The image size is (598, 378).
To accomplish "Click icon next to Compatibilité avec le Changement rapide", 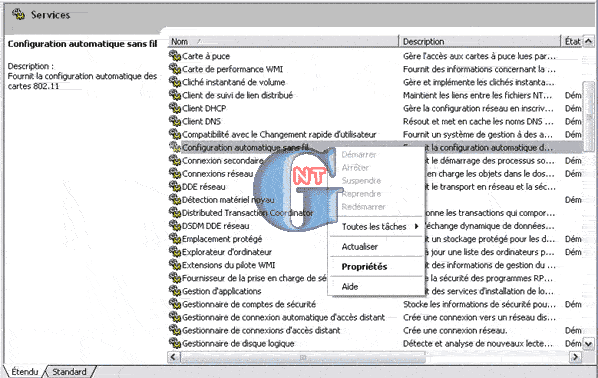I will (175, 134).
